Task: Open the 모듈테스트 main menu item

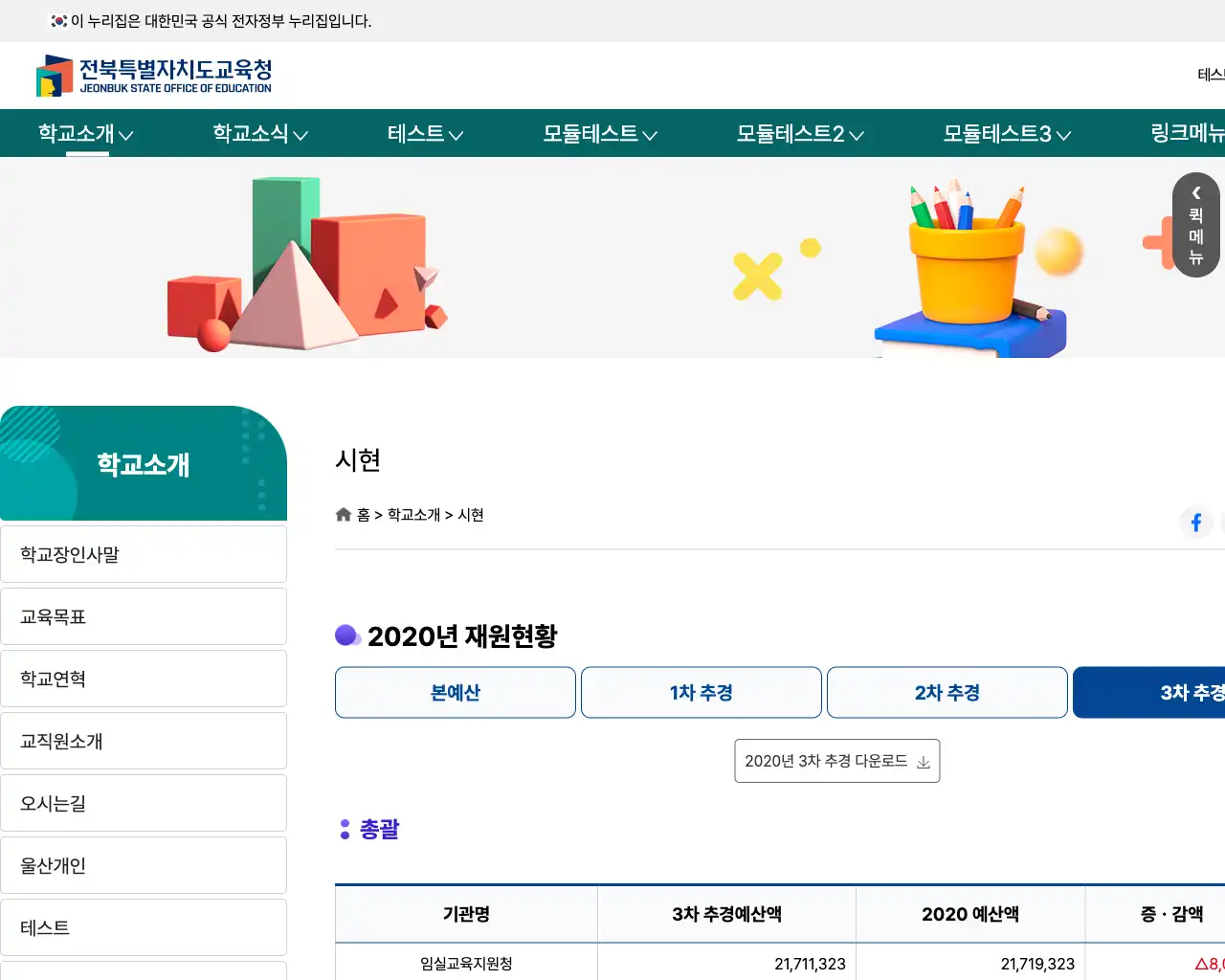Action: [x=590, y=134]
